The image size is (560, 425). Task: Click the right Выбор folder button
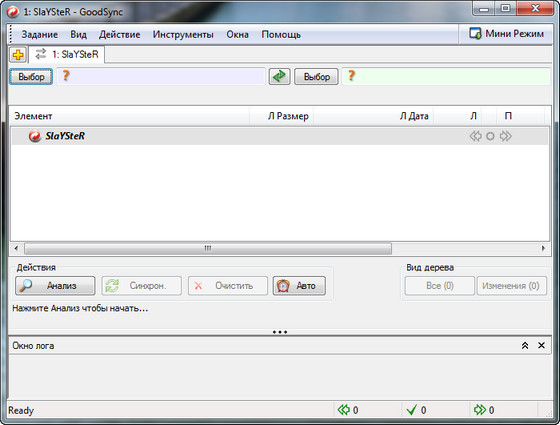pyautogui.click(x=316, y=77)
